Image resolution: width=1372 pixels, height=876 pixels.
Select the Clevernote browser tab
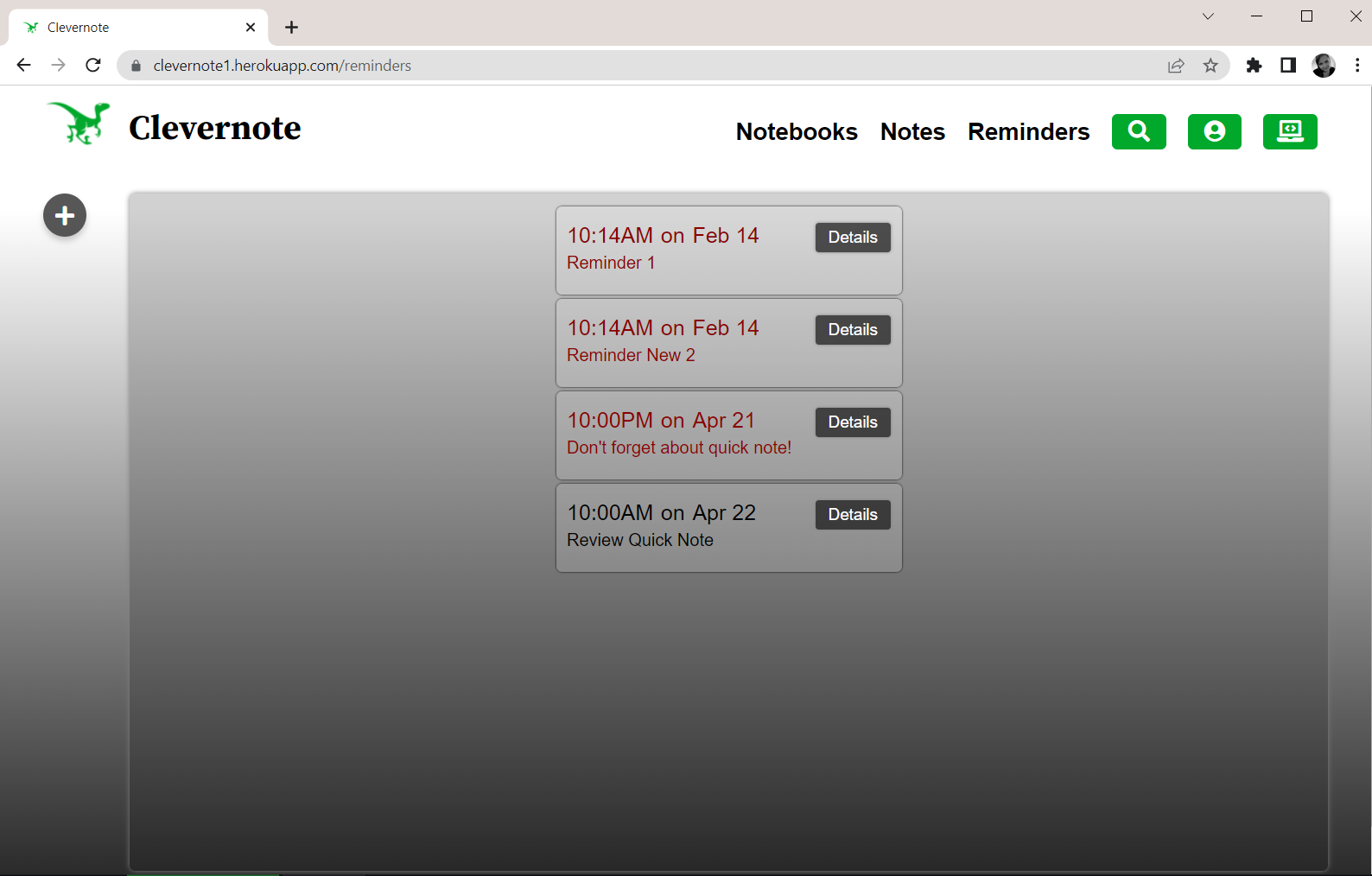point(138,27)
